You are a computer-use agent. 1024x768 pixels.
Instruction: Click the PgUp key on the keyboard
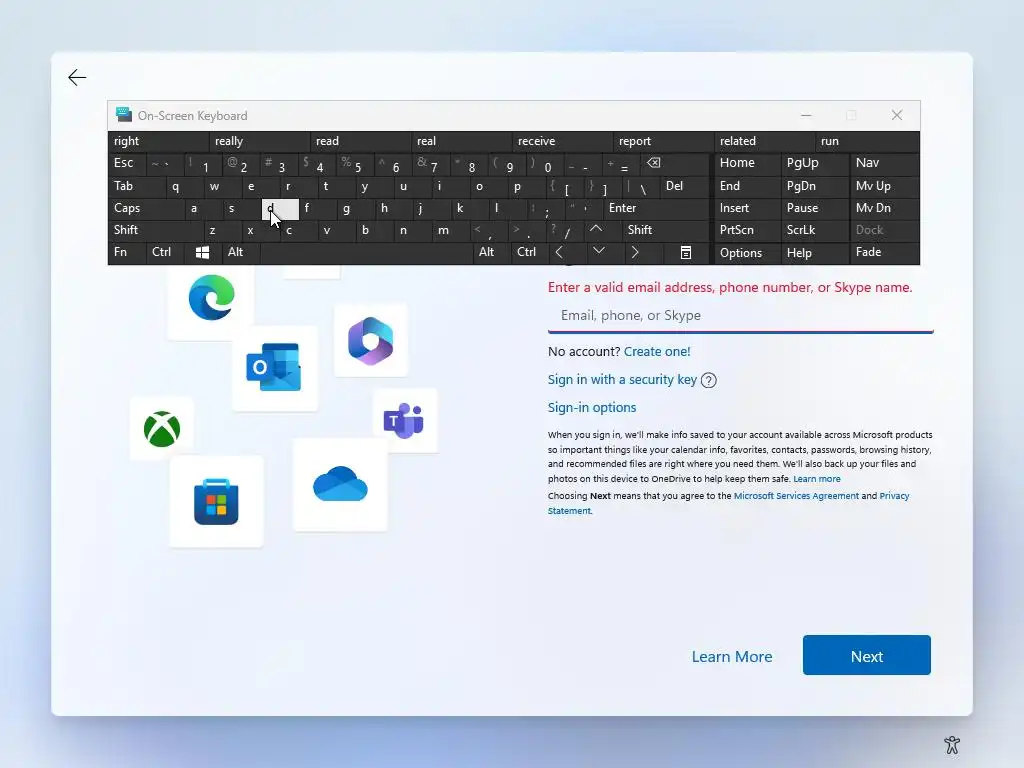click(x=814, y=163)
